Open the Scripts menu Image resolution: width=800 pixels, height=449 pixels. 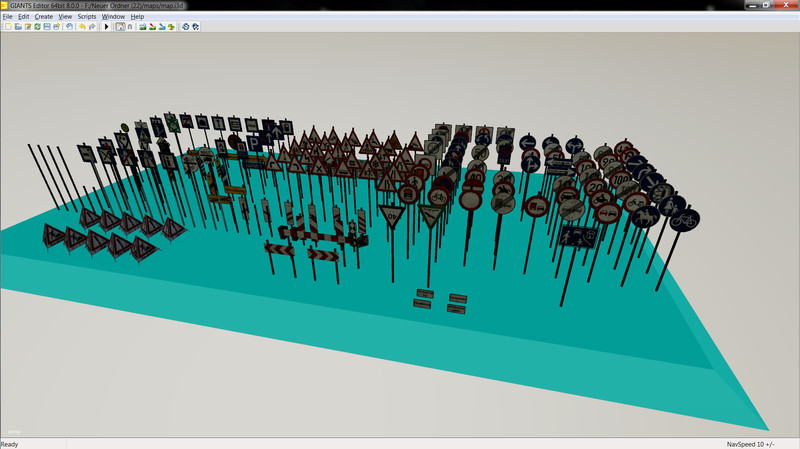87,17
